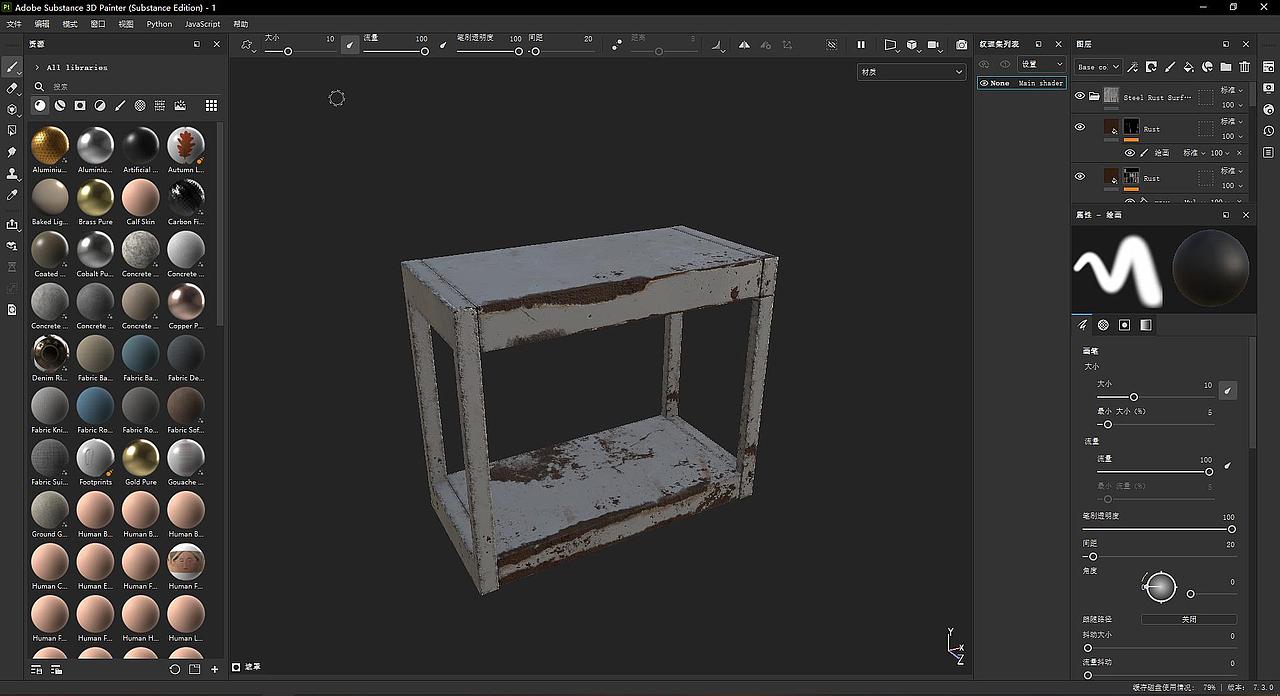Hide the Steel Rust Surface folder layer
The image size is (1280, 696).
1079,96
